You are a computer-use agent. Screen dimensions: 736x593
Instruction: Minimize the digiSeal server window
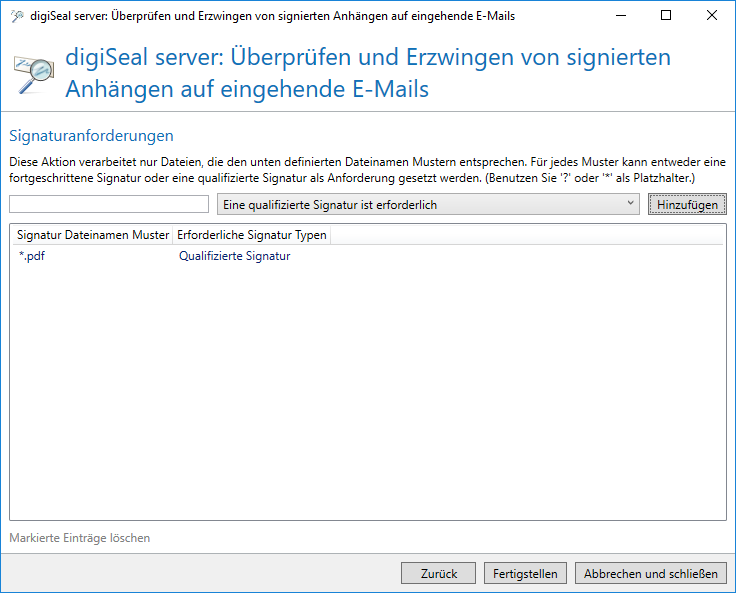(621, 15)
